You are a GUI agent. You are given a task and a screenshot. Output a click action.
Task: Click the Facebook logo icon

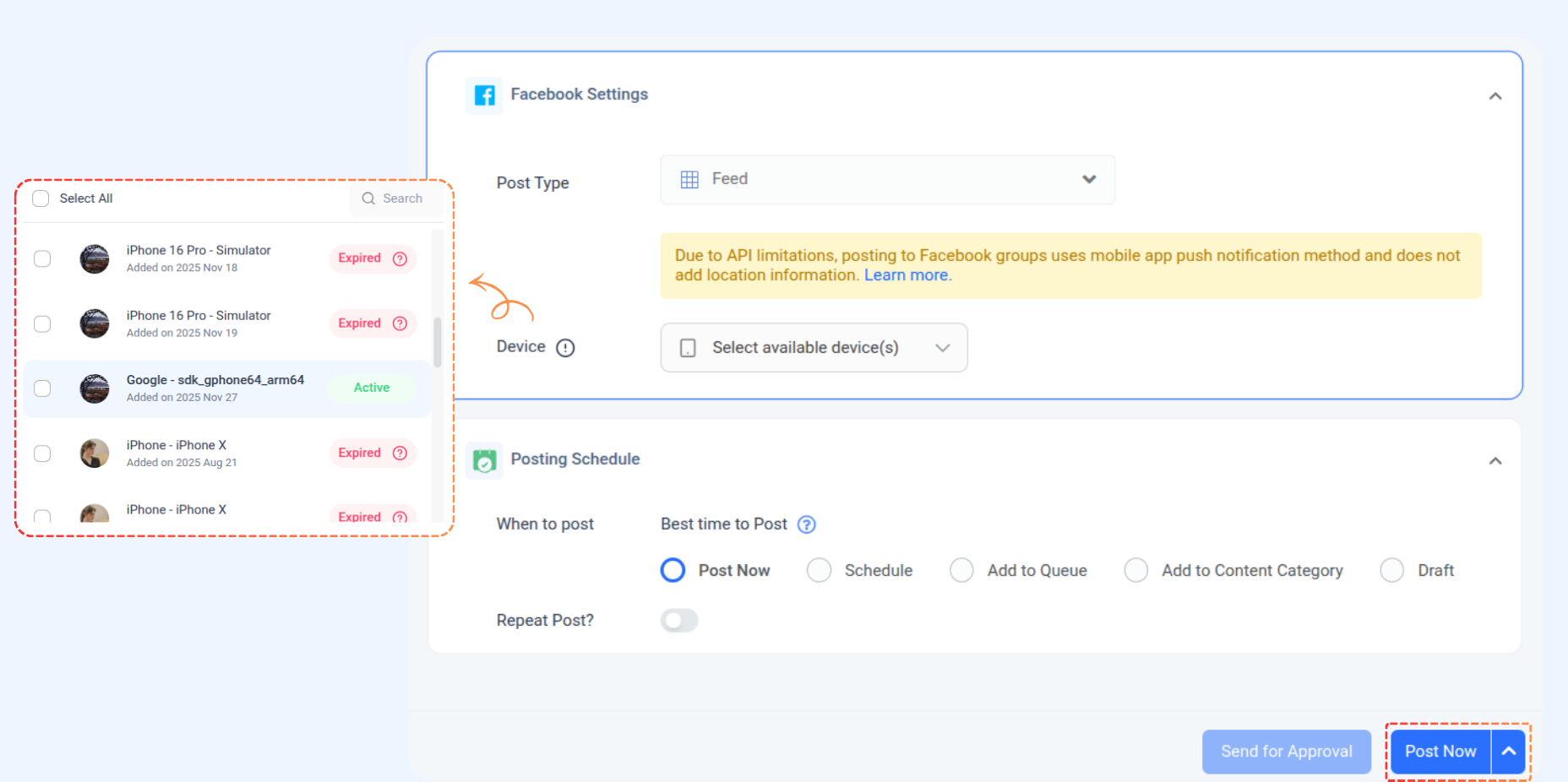click(x=484, y=95)
